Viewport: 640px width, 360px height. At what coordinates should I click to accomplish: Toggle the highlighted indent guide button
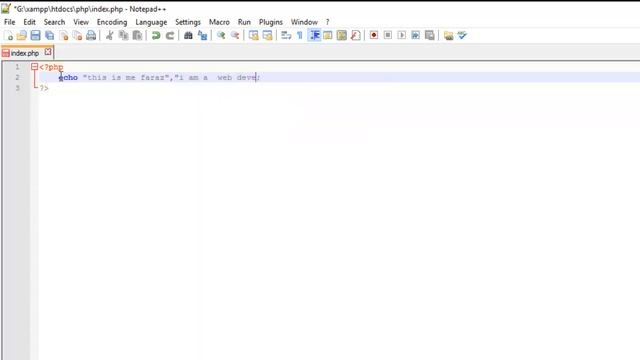pyautogui.click(x=314, y=36)
